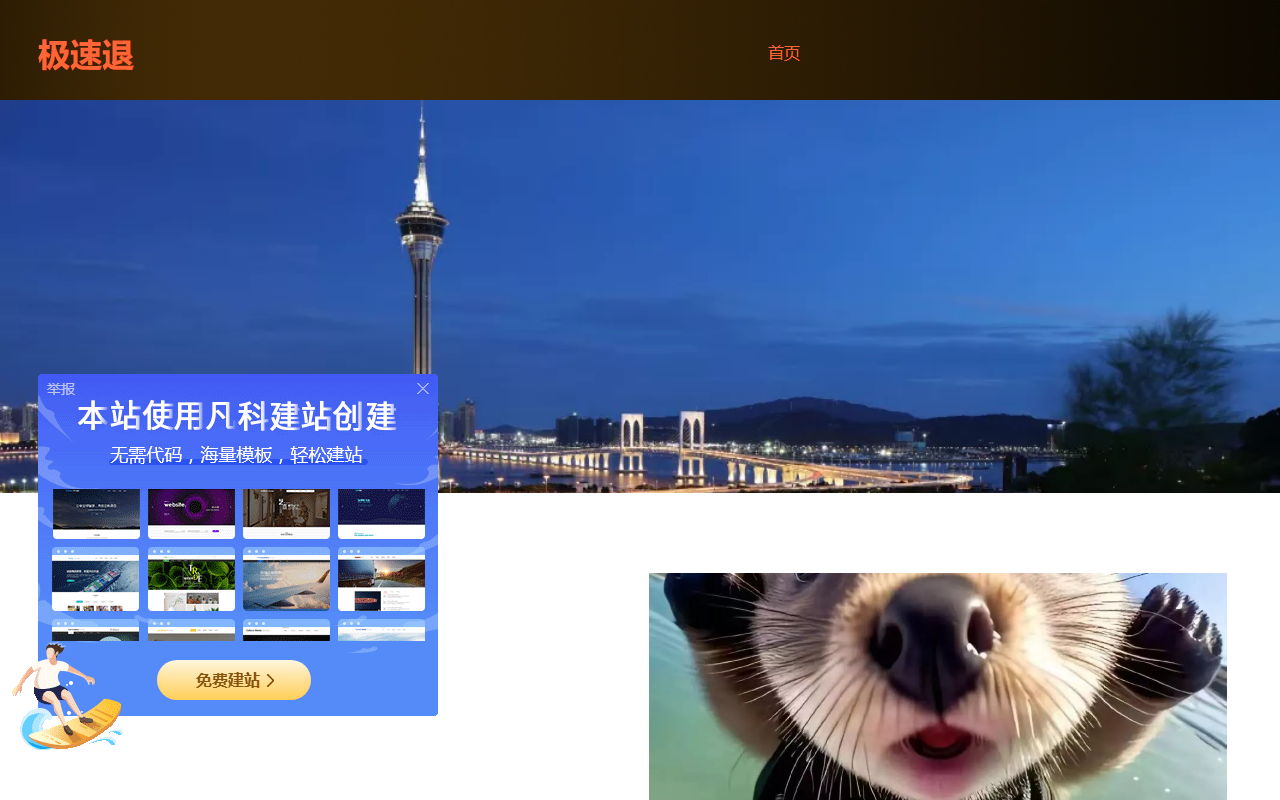Click the 免费建站 button
Screen dimensions: 1280x800
tap(234, 680)
